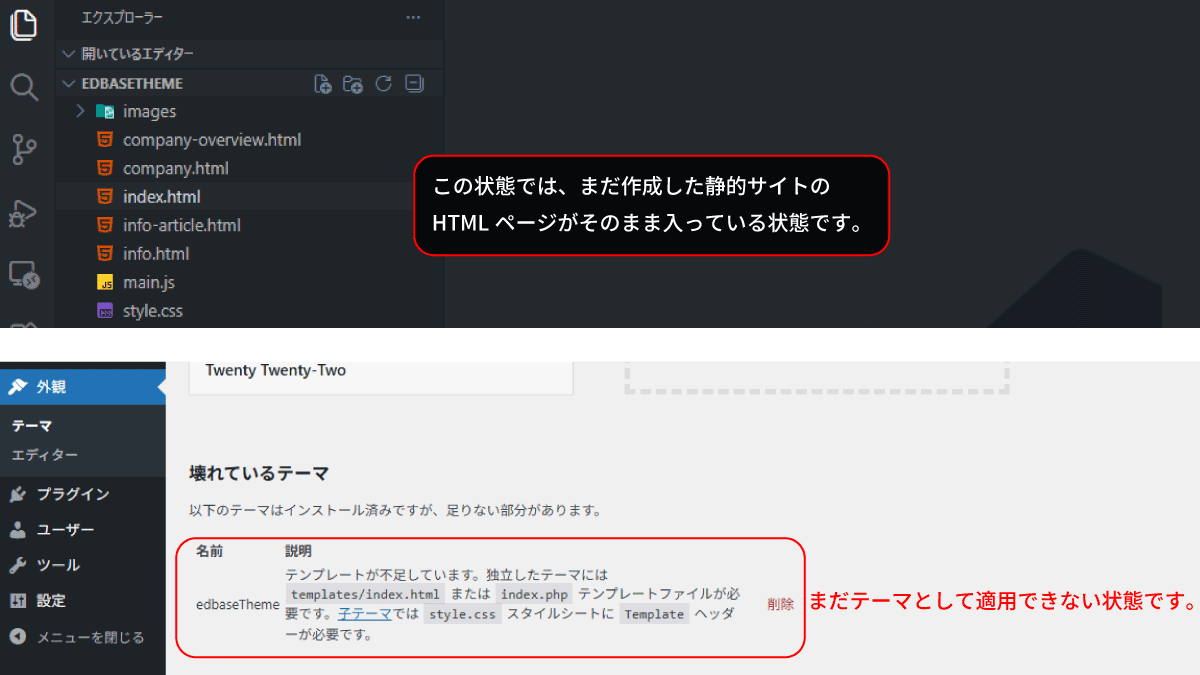Create a new file in EDBASETHEME
This screenshot has width=1200, height=675.
pos(322,84)
